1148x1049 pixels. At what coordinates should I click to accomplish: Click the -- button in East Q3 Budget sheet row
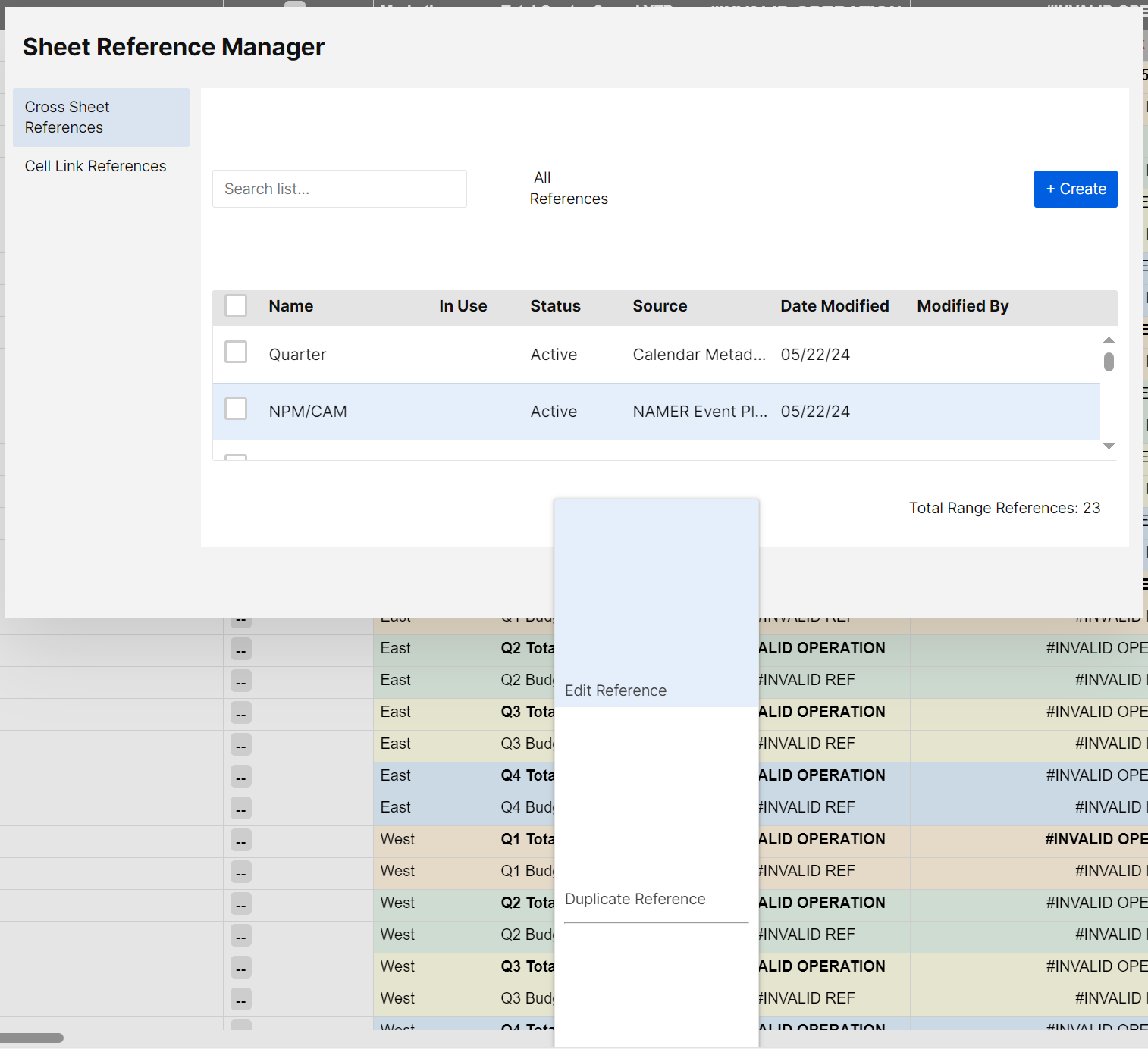tap(241, 745)
